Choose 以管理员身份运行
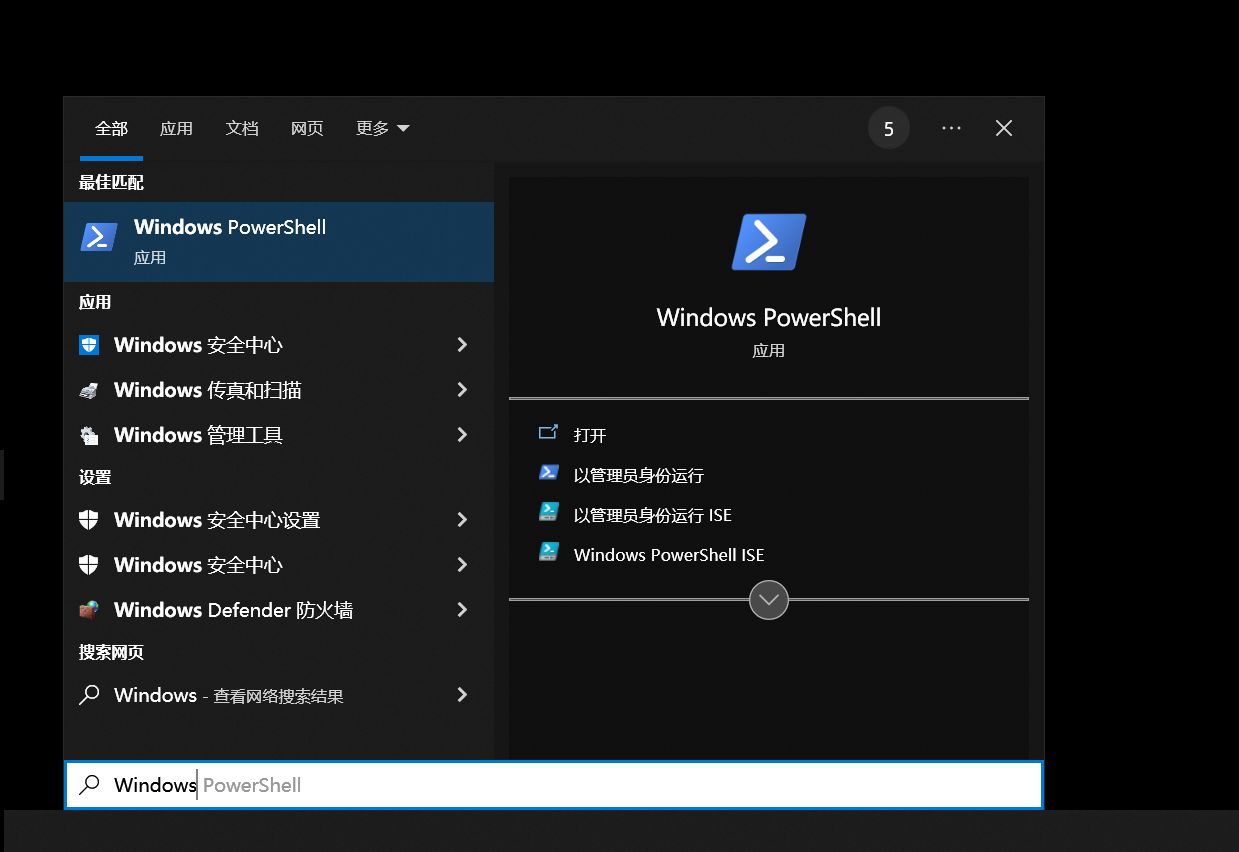 coord(639,475)
